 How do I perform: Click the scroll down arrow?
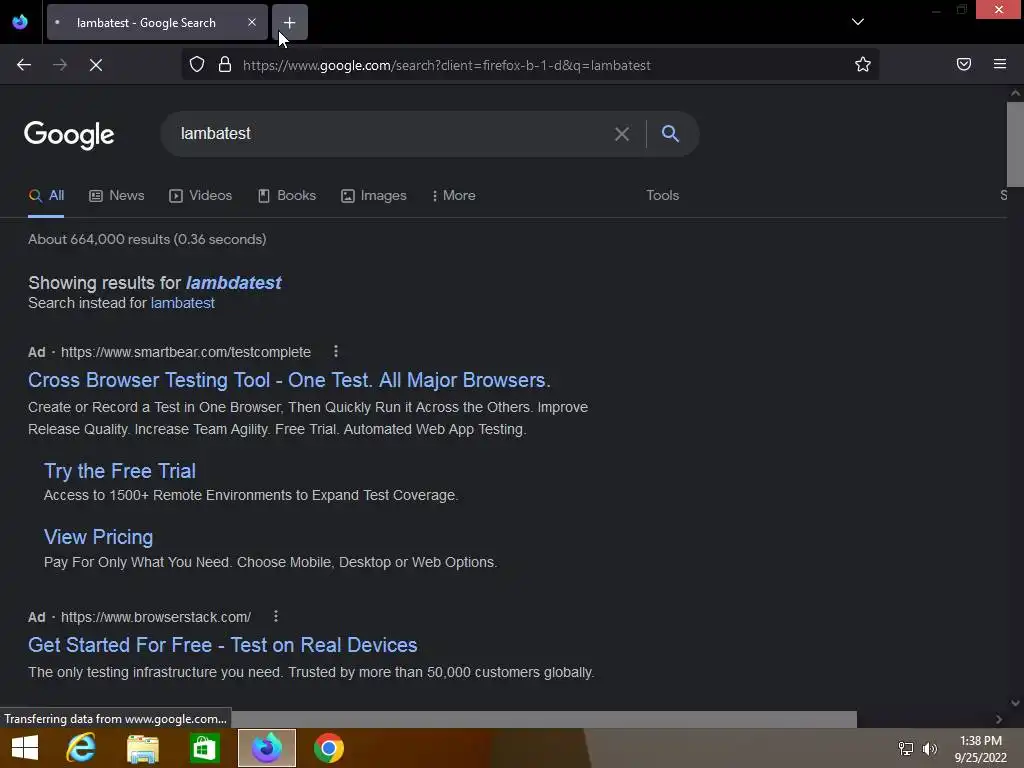(1015, 703)
